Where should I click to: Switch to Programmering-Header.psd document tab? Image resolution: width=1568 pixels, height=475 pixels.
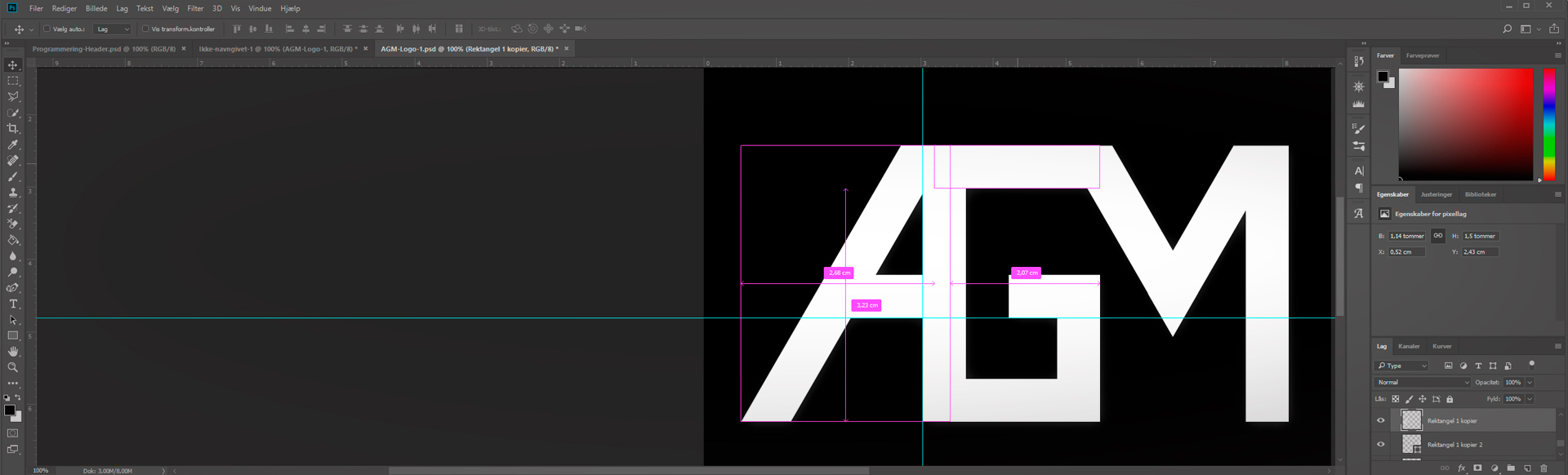click(x=104, y=49)
